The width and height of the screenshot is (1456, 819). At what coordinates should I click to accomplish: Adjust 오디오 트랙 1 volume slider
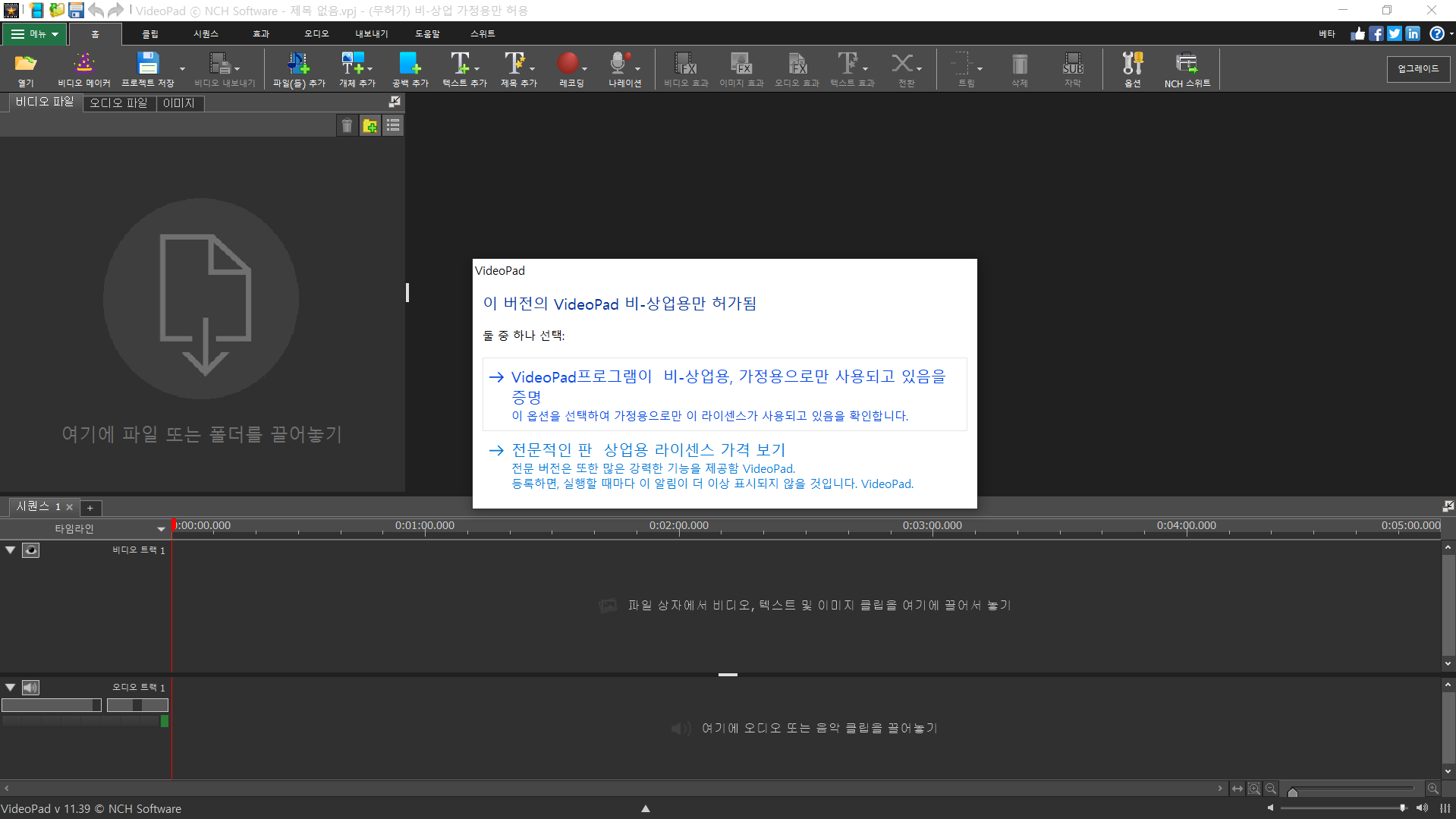(x=52, y=705)
